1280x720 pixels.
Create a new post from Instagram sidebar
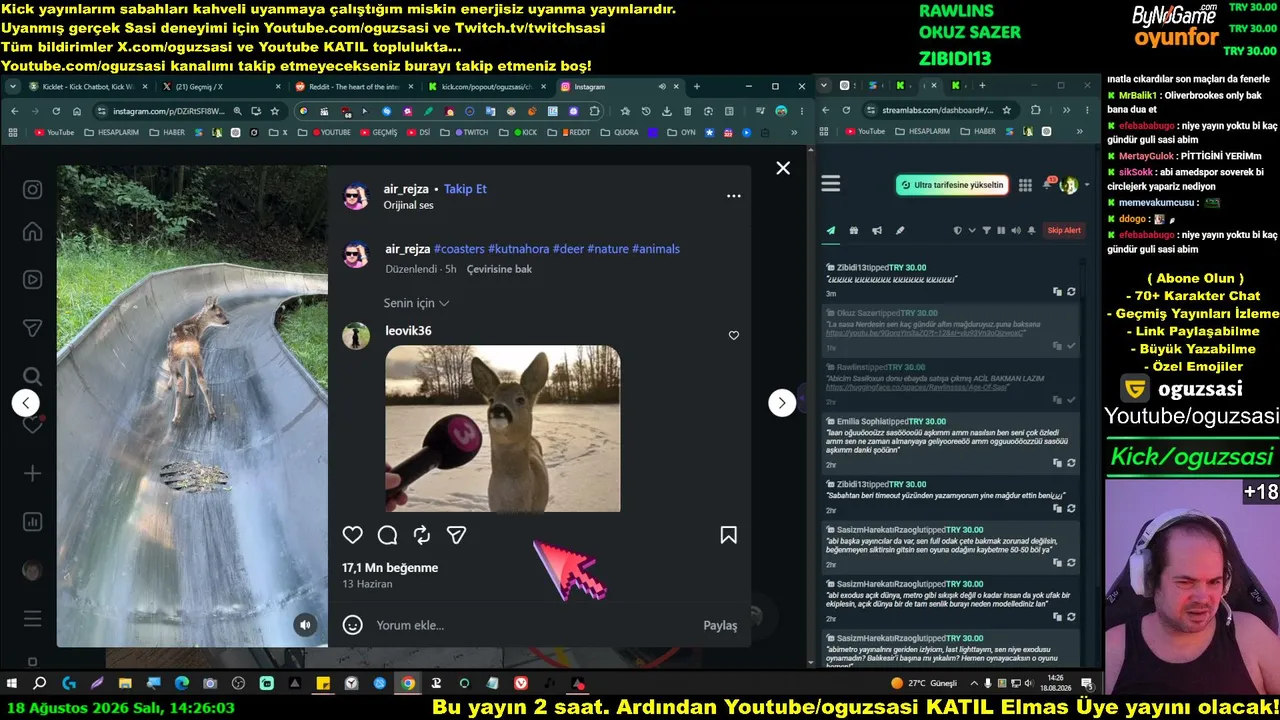click(x=33, y=473)
